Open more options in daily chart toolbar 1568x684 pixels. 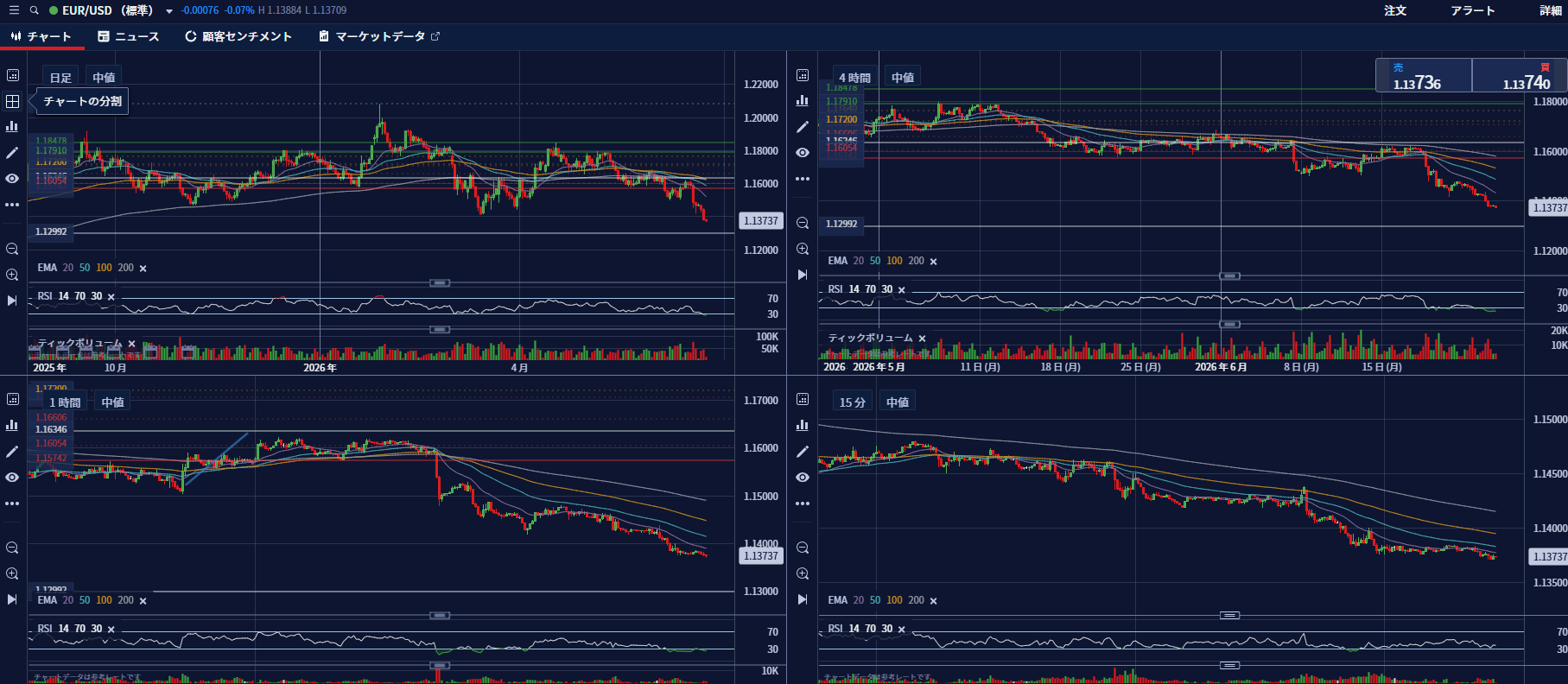tap(12, 205)
